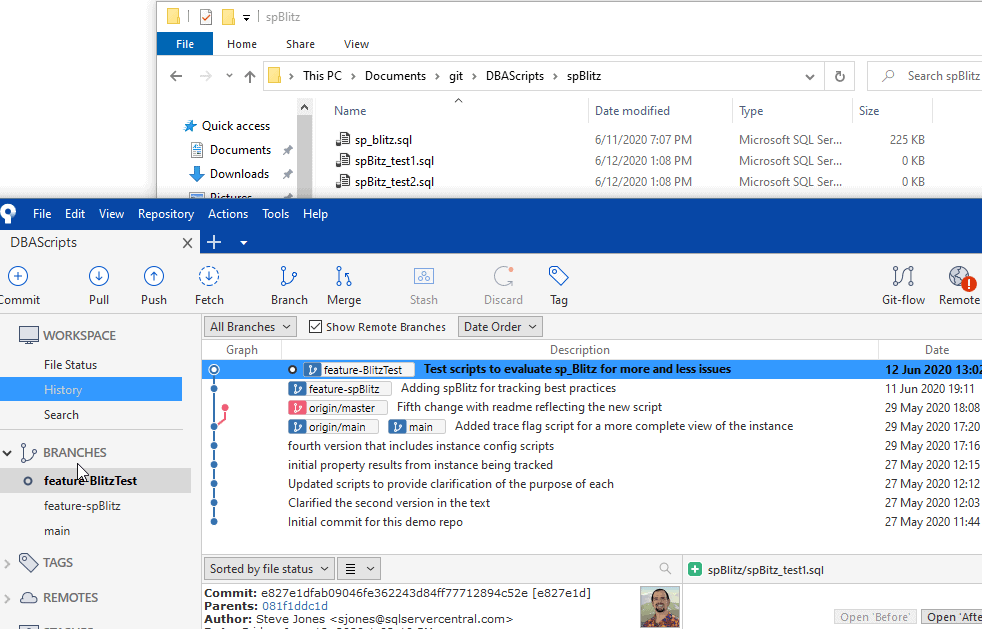Select the spBlitz/spBitz_test1.sql changed file
Viewport: 982px width, 629px height.
coord(765,569)
